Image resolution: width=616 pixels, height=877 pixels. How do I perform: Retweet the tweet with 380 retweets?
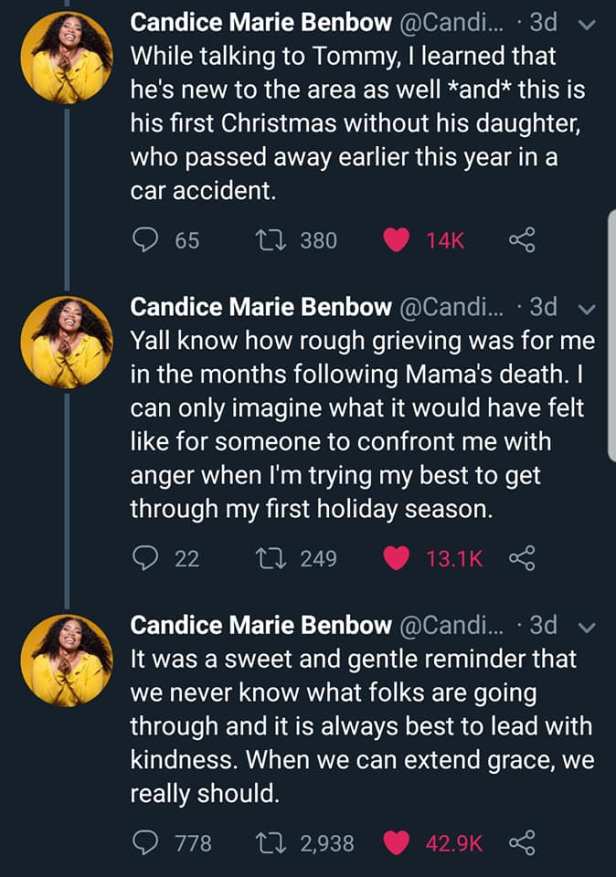coord(270,240)
